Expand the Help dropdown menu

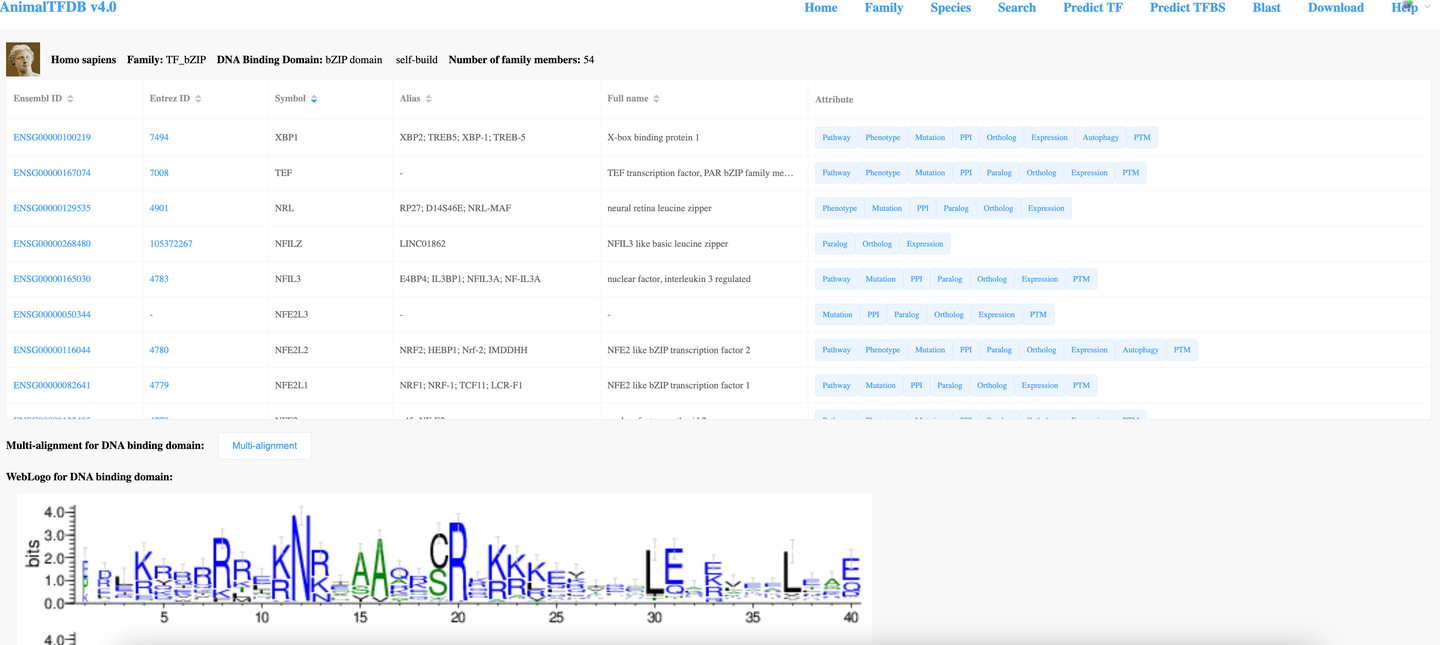pos(1410,8)
